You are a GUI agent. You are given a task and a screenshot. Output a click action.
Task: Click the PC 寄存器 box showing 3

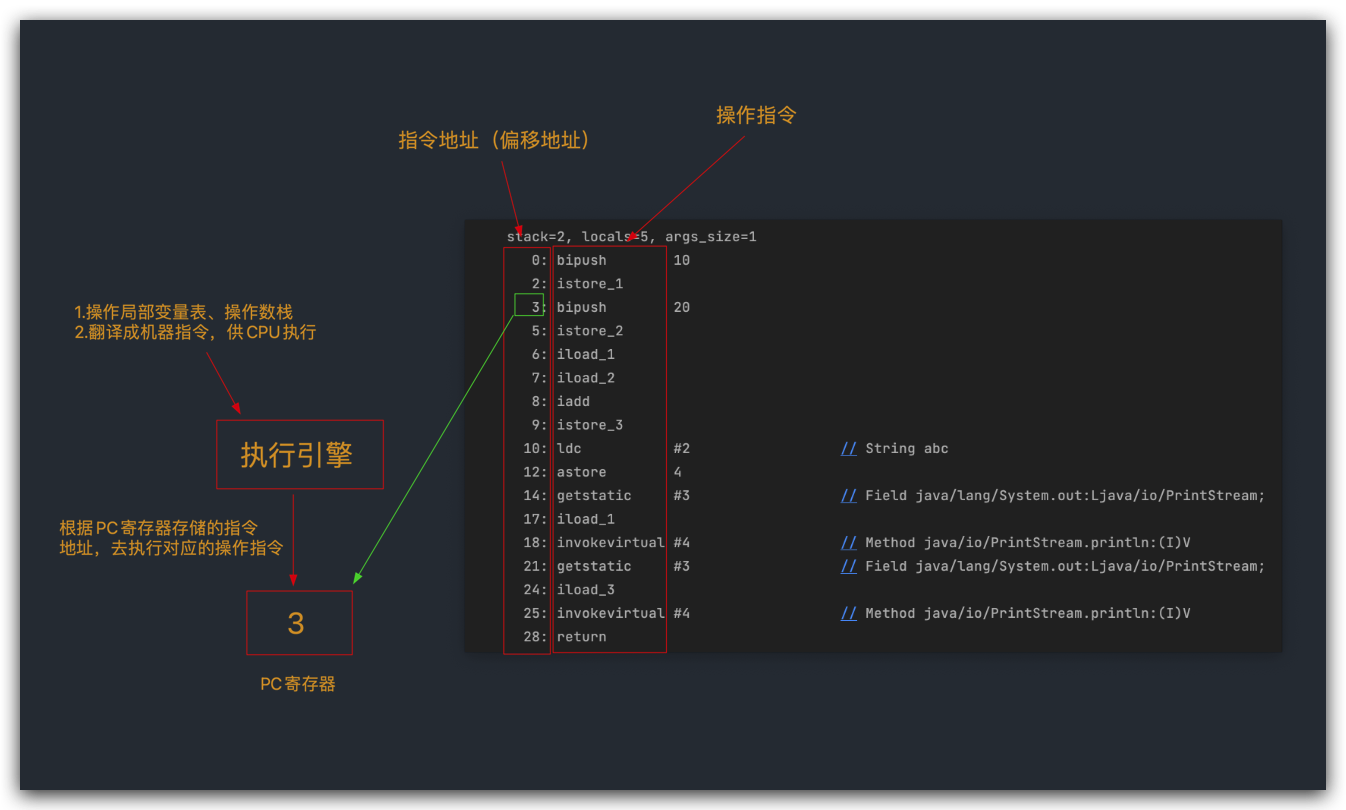coord(299,623)
